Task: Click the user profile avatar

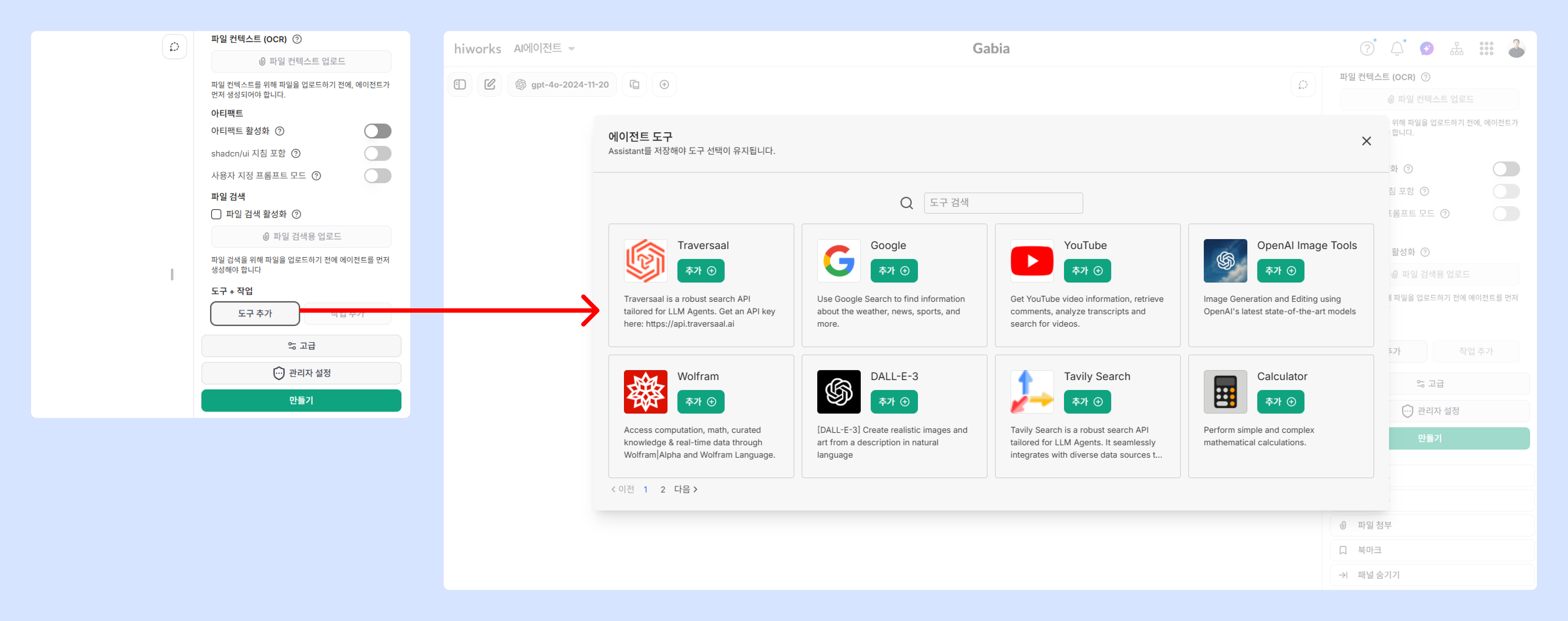Action: pos(1516,49)
